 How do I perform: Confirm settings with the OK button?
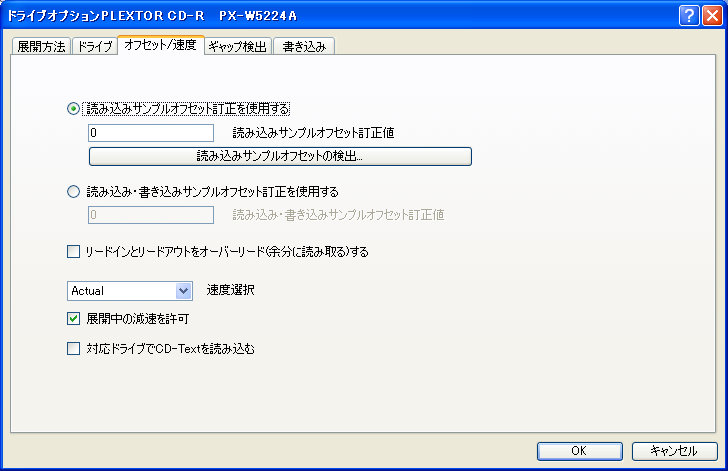pos(579,451)
